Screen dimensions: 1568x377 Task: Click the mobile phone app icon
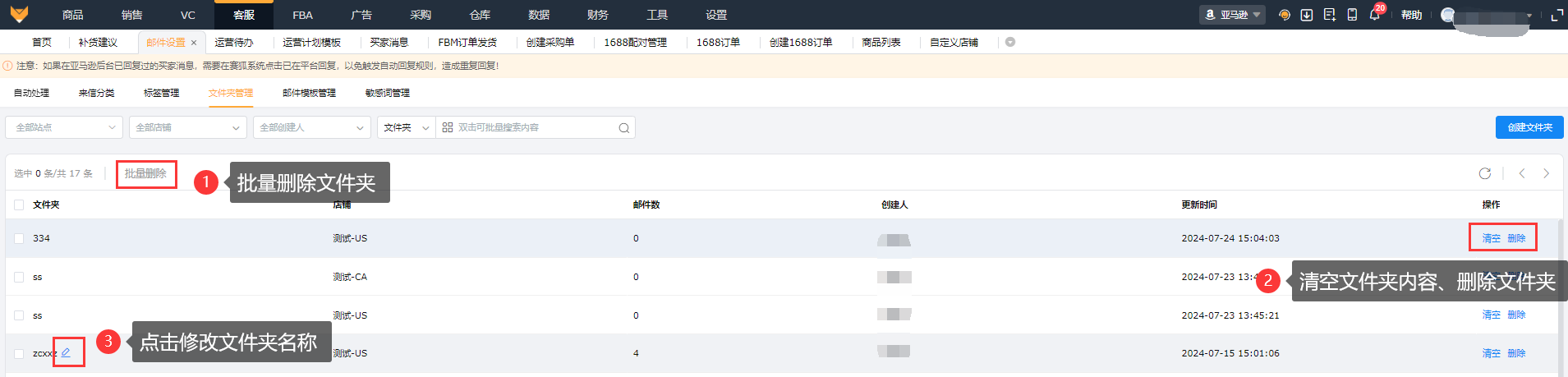pos(1352,15)
